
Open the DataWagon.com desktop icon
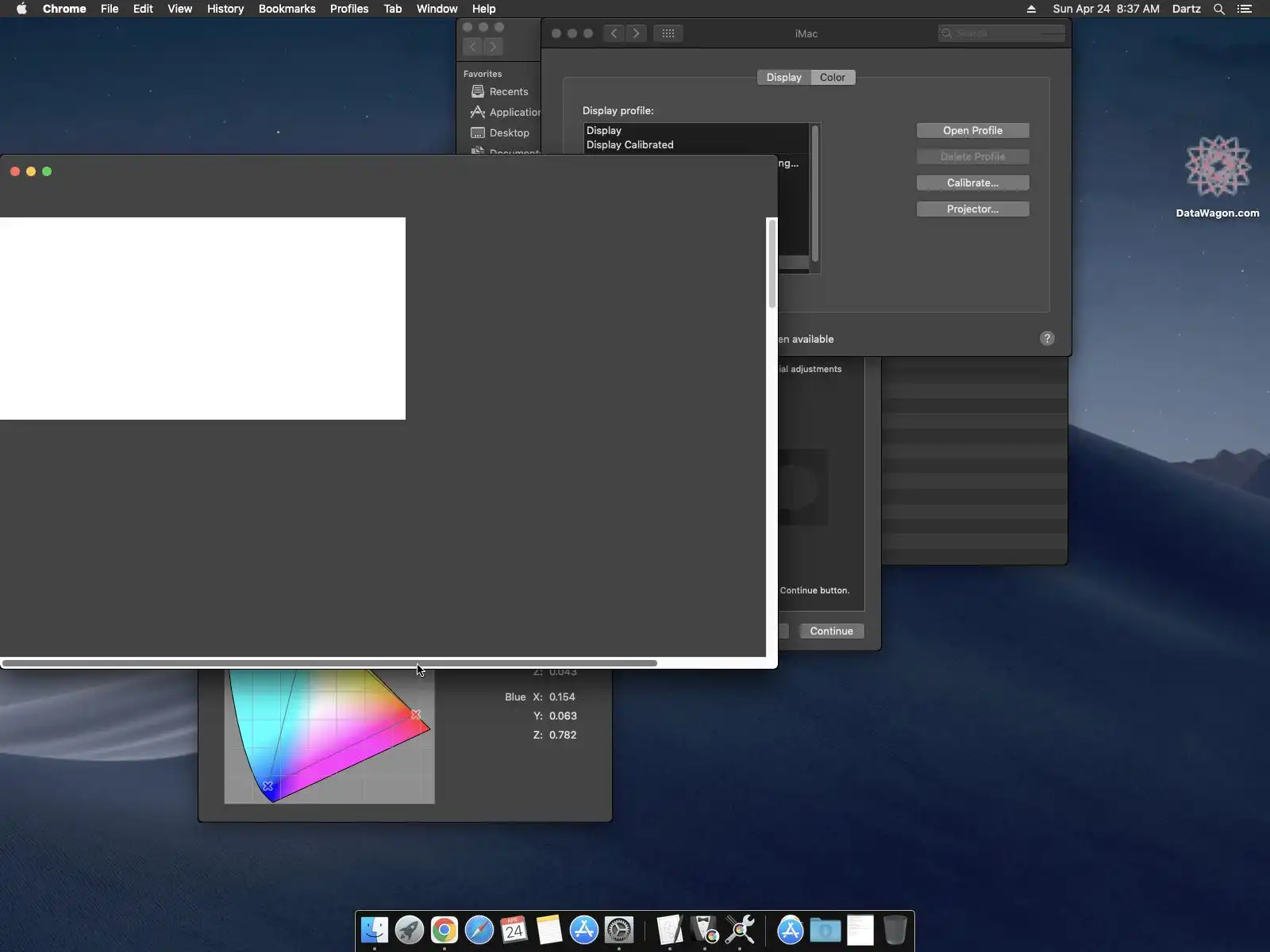(x=1218, y=177)
